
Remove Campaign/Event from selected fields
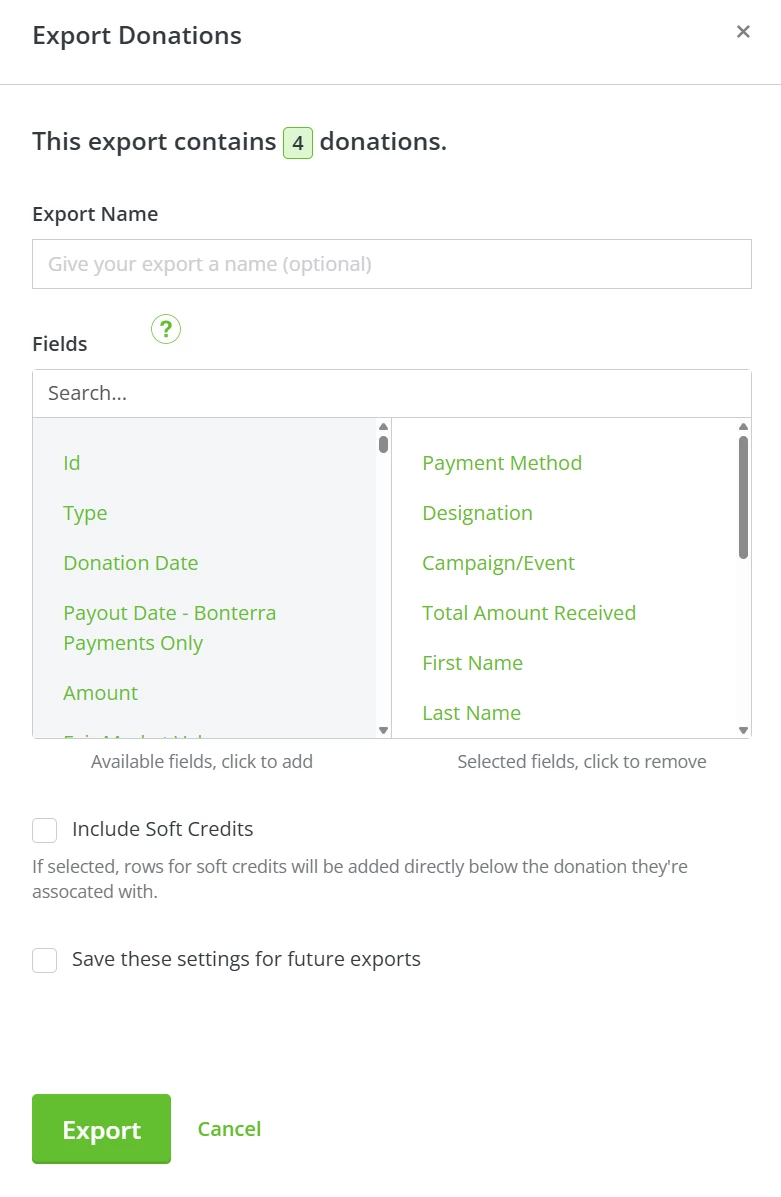[498, 563]
